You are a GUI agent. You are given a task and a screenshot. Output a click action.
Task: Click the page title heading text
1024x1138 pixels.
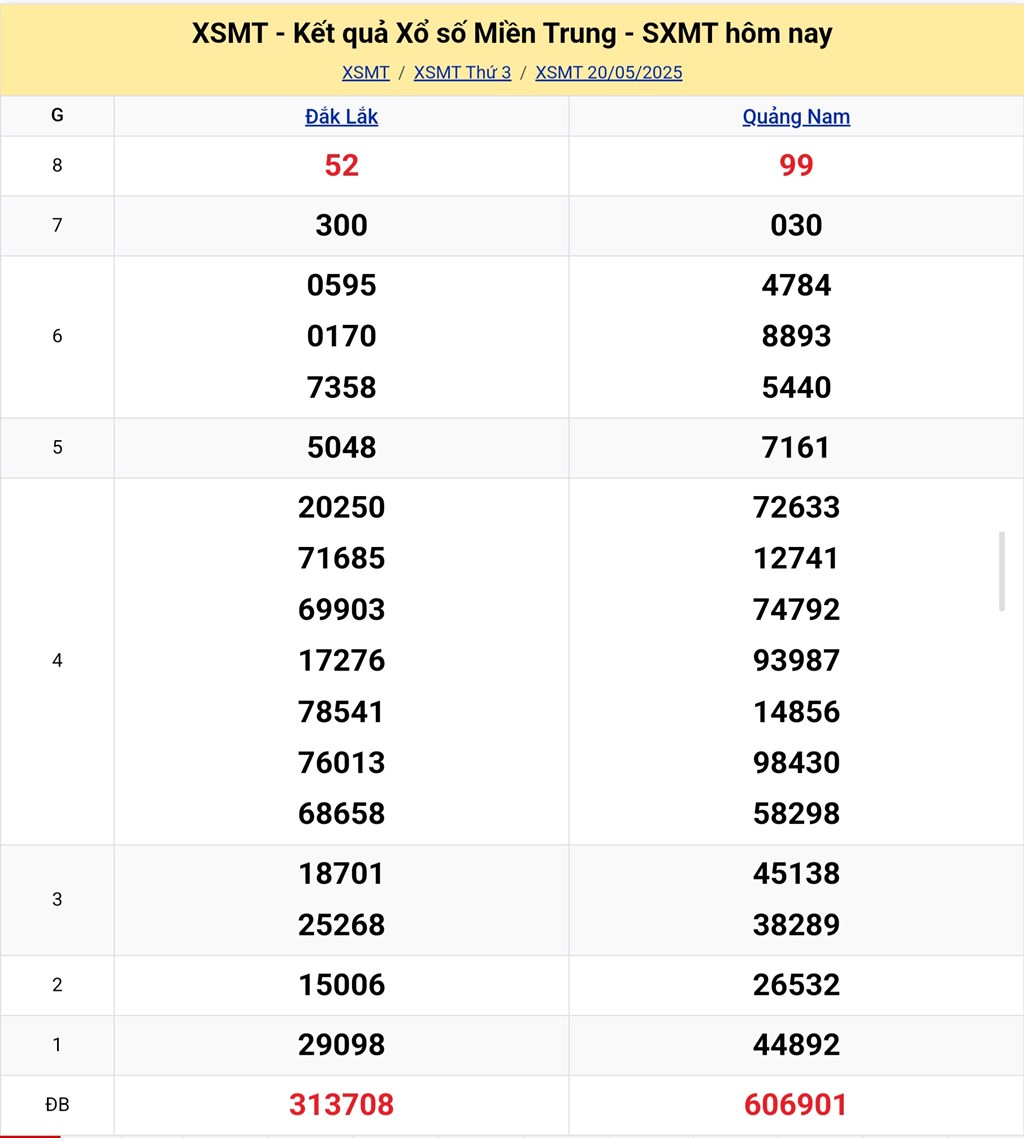click(512, 34)
